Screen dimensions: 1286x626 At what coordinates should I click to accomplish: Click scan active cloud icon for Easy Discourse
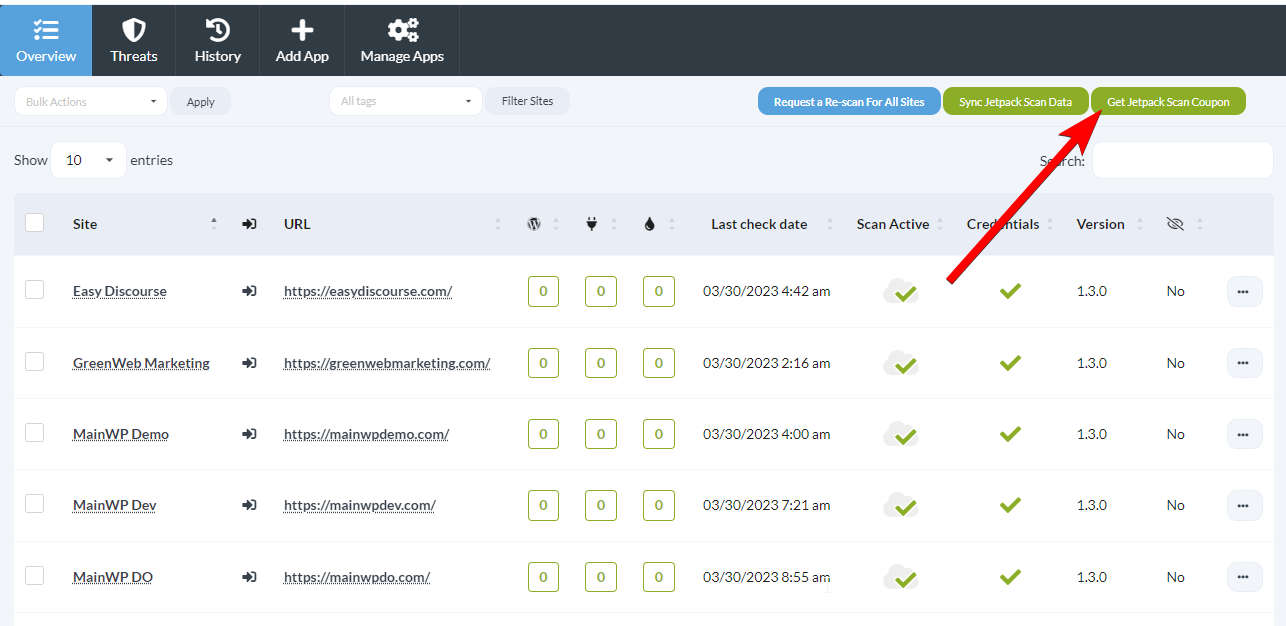[901, 292]
